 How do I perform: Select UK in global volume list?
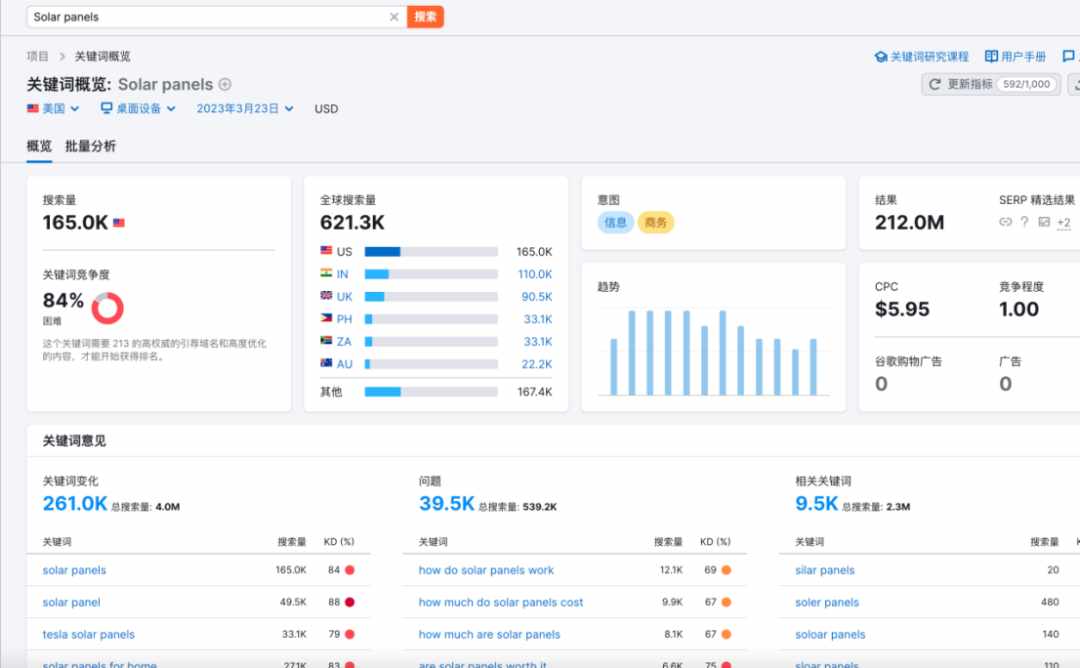coord(344,297)
